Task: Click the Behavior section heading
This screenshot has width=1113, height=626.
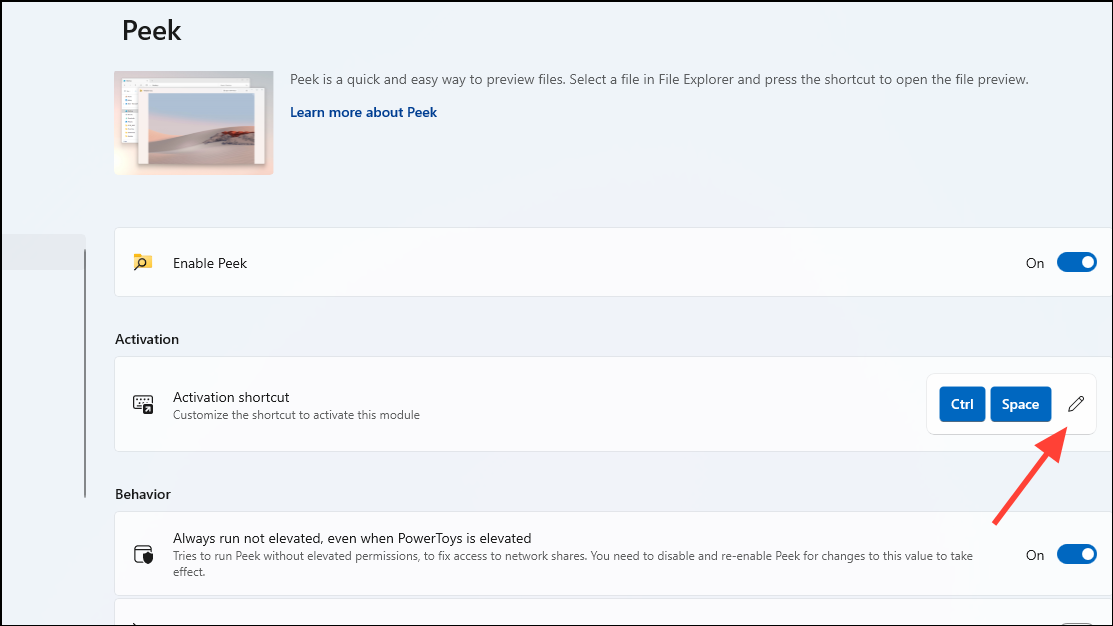Action: click(x=143, y=494)
